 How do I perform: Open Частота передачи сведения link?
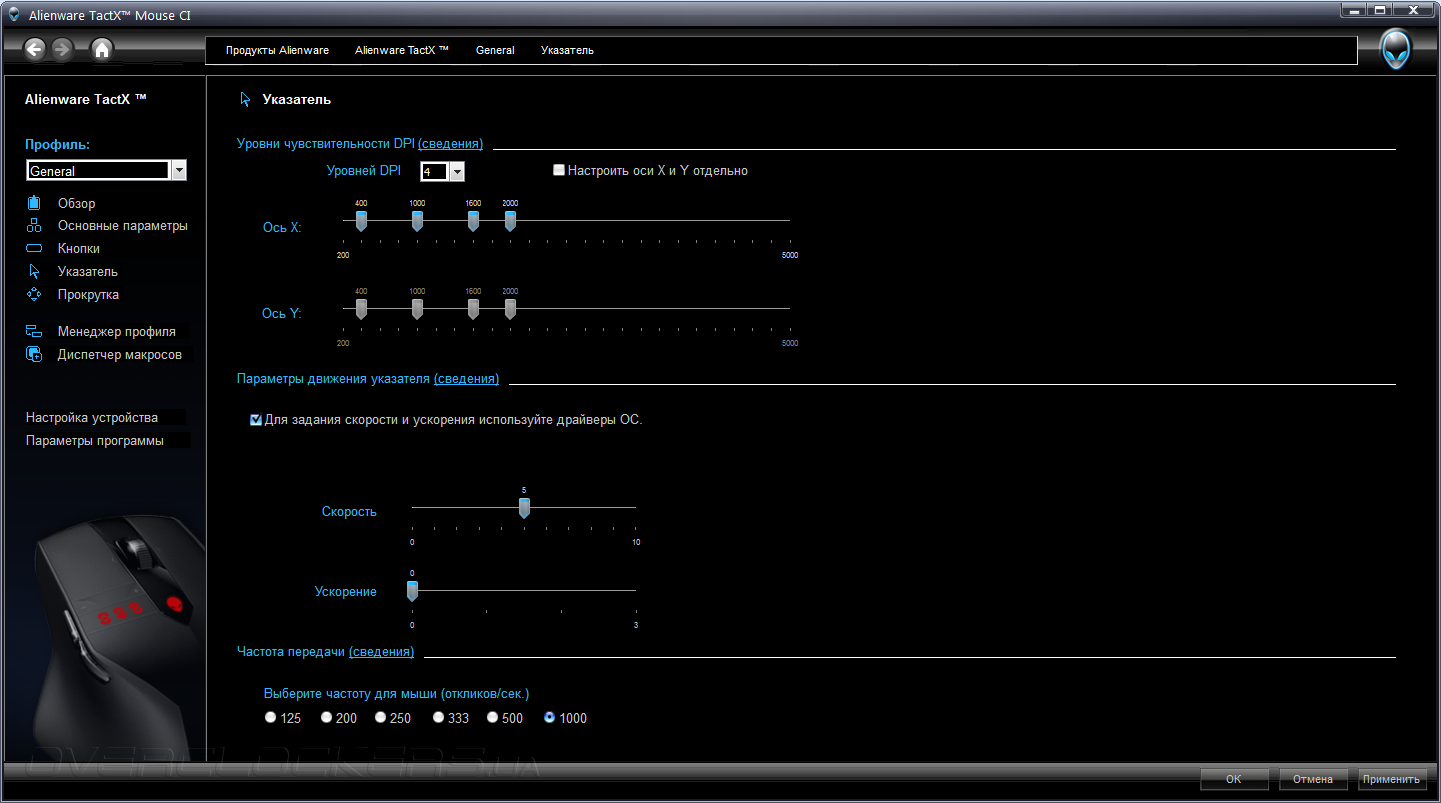coord(381,651)
